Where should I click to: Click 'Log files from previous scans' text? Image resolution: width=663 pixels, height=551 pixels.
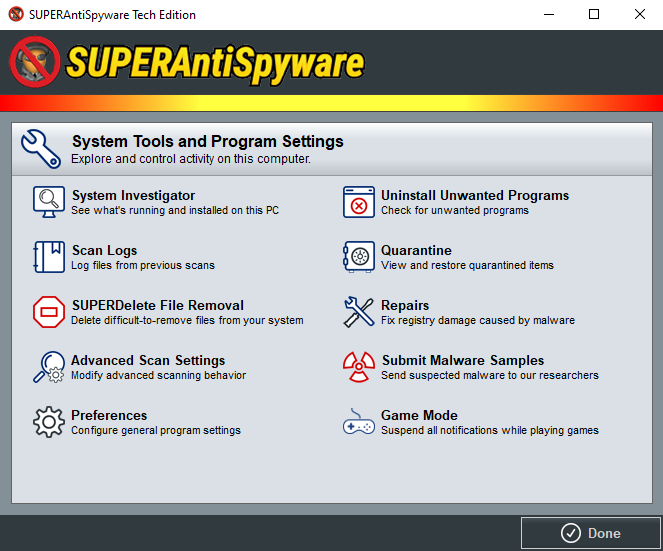click(143, 265)
